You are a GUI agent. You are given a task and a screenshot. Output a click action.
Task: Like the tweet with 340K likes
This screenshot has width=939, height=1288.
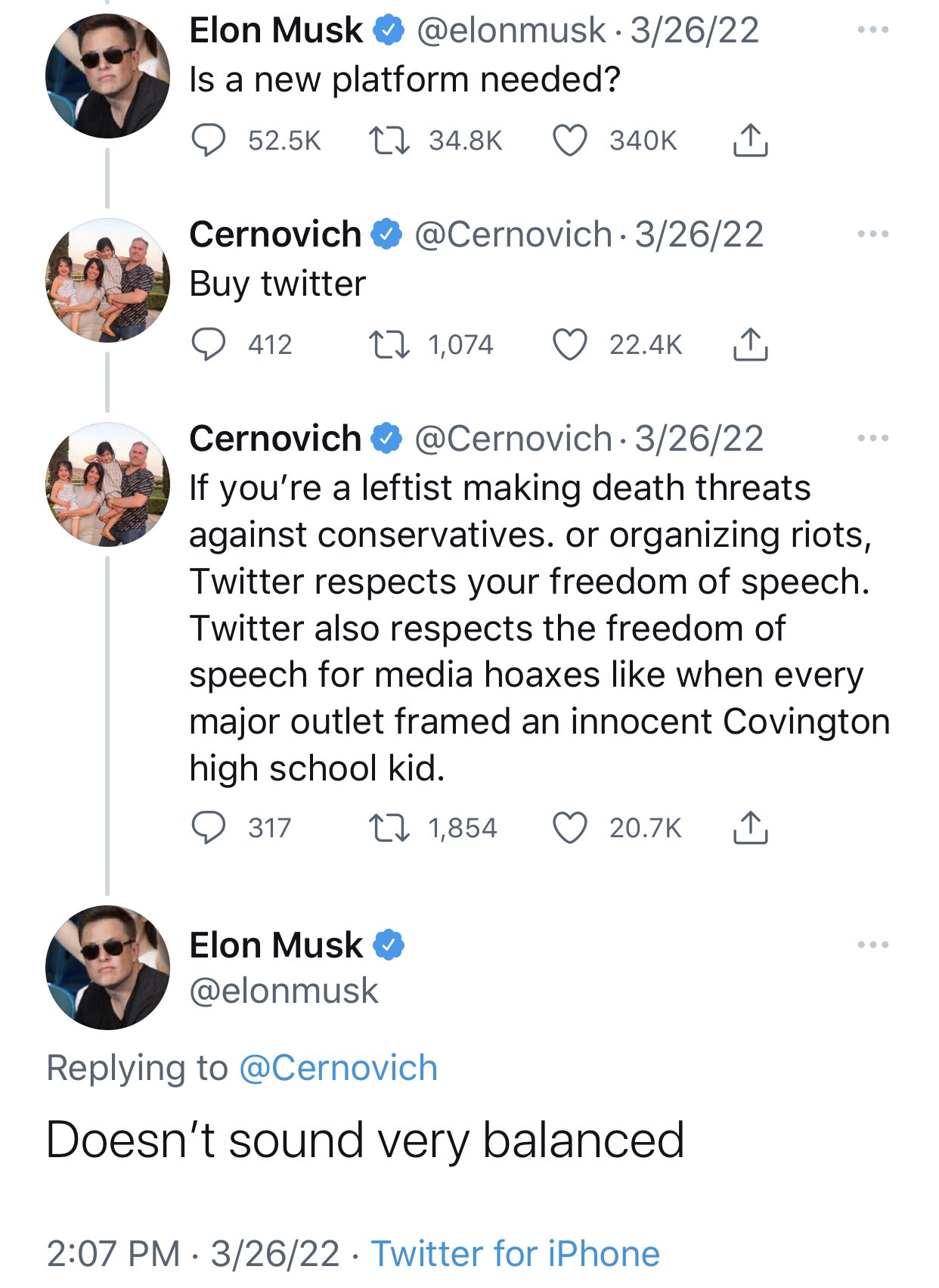pos(570,141)
